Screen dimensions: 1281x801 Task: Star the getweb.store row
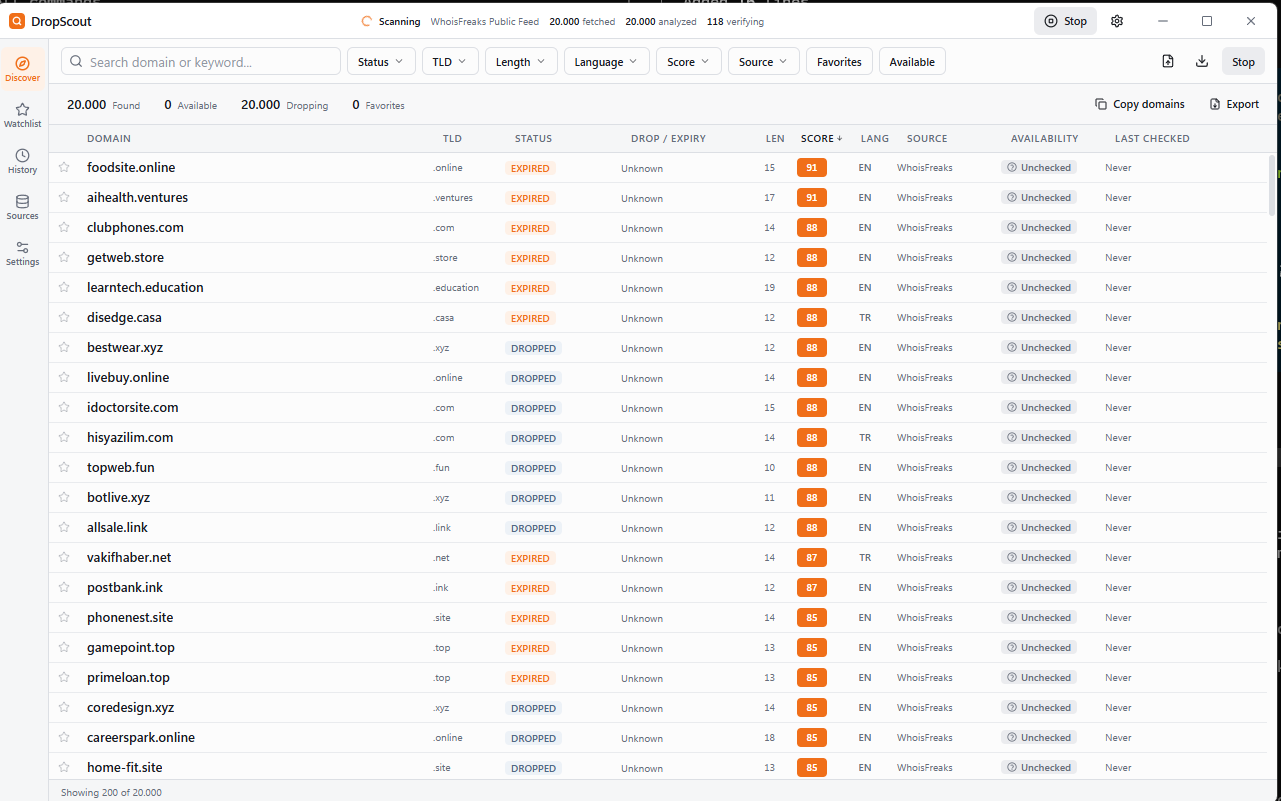coord(64,258)
